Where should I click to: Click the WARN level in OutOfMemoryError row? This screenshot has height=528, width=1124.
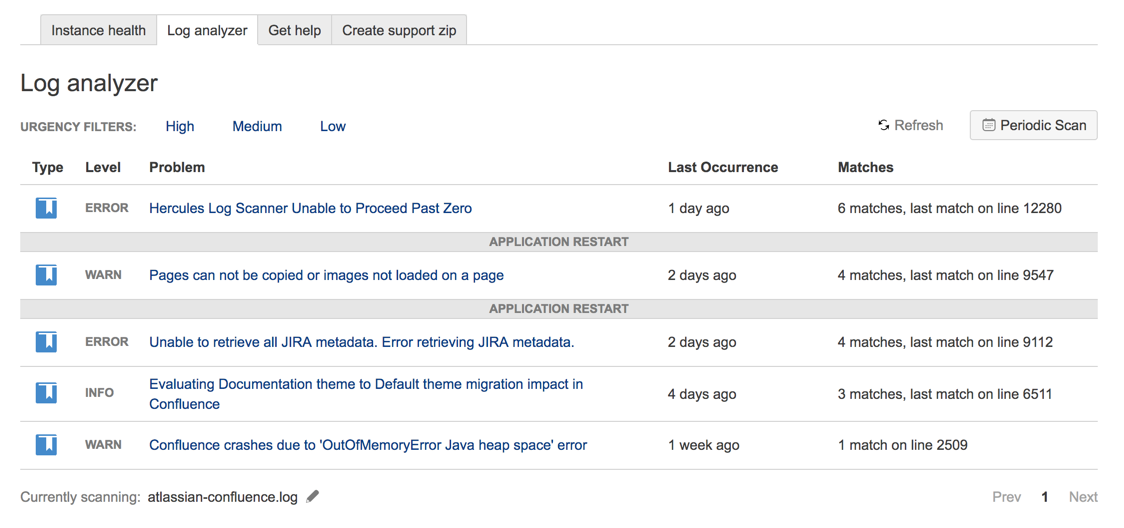103,444
